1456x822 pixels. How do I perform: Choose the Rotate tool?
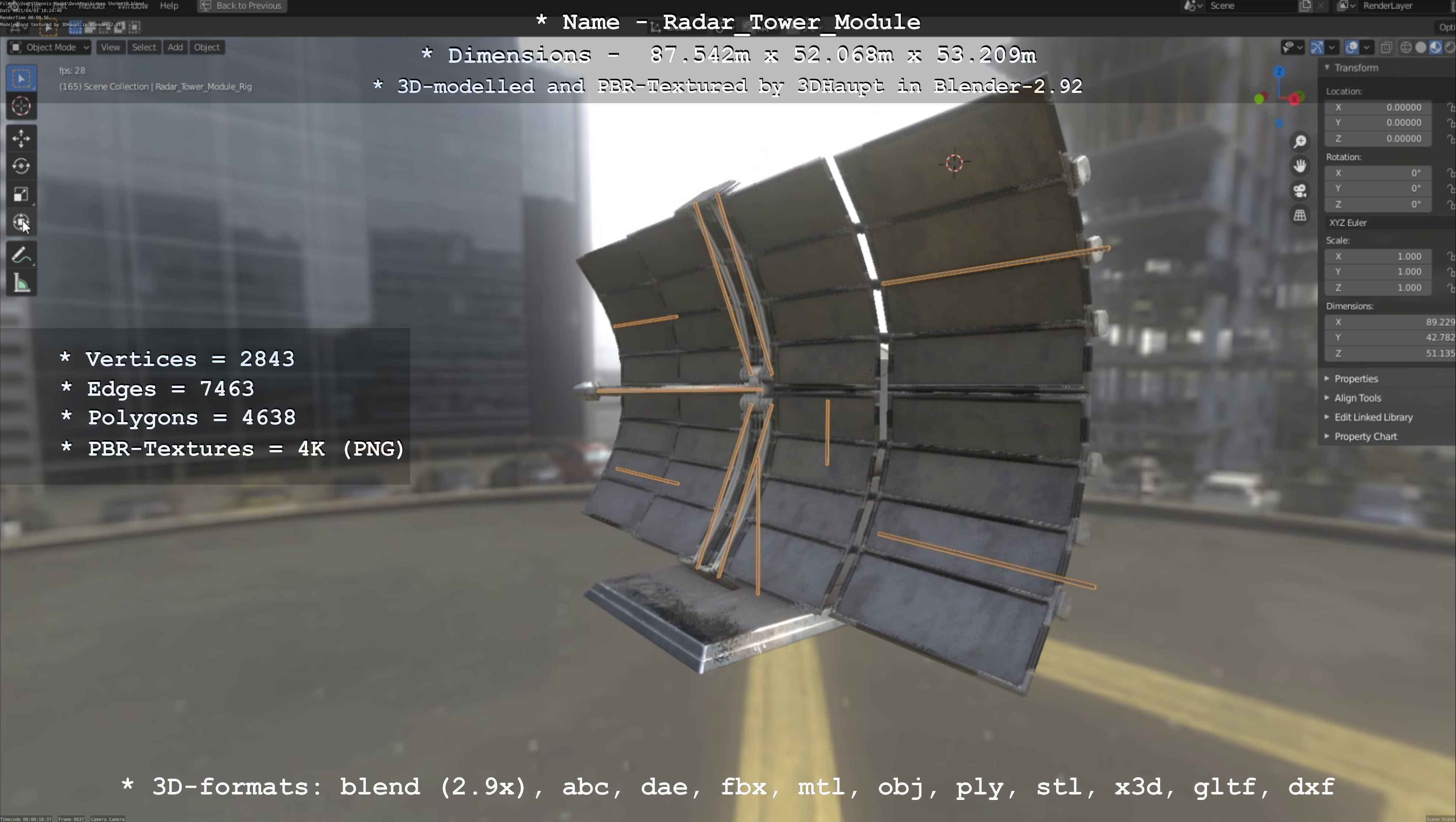pyautogui.click(x=21, y=166)
